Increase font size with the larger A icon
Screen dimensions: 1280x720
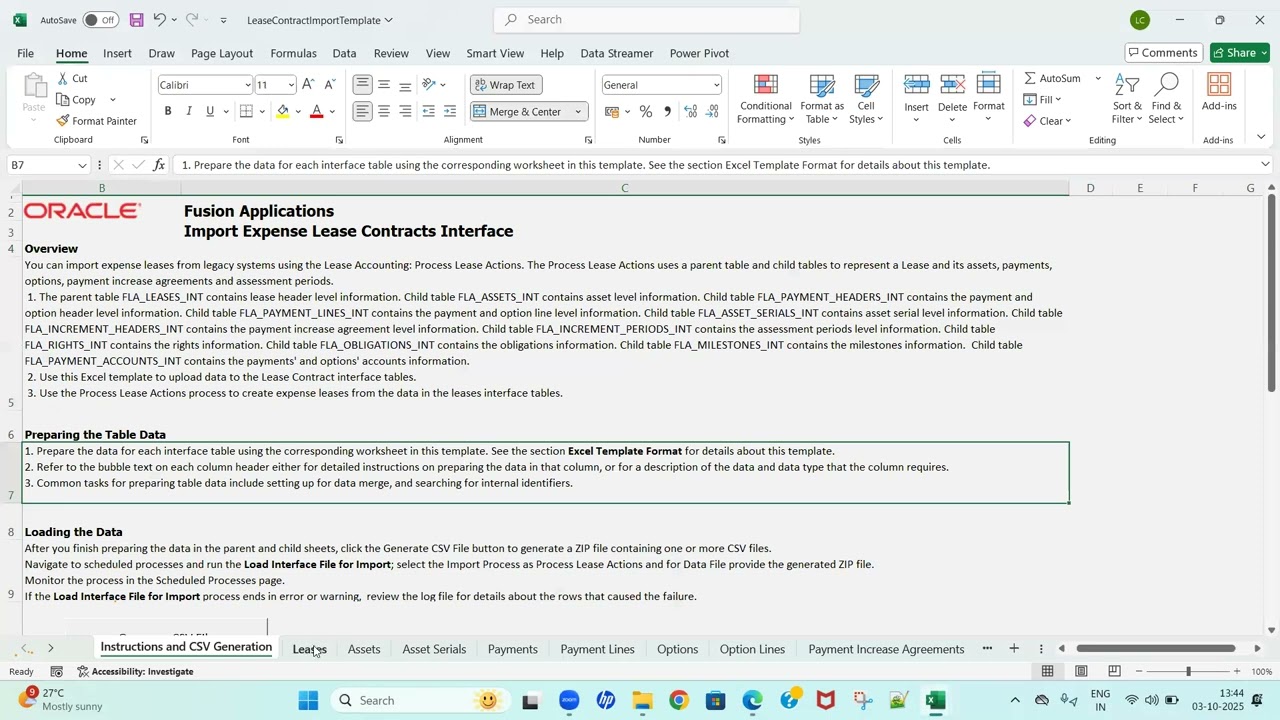point(308,85)
